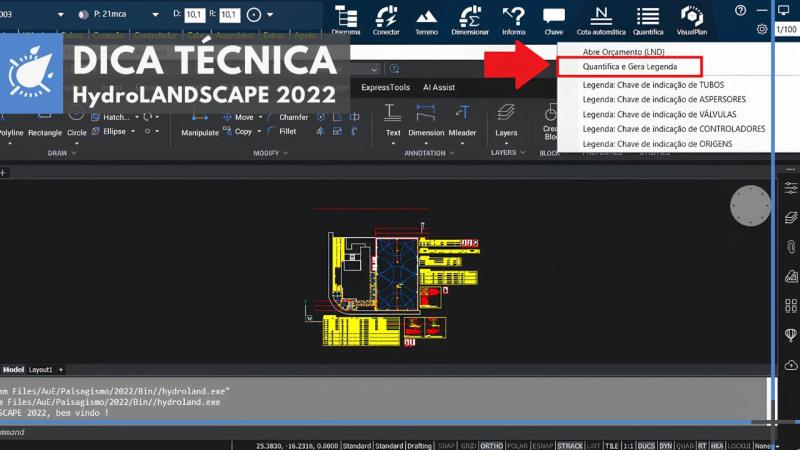Click the Informa question-mark tool

coord(514,20)
